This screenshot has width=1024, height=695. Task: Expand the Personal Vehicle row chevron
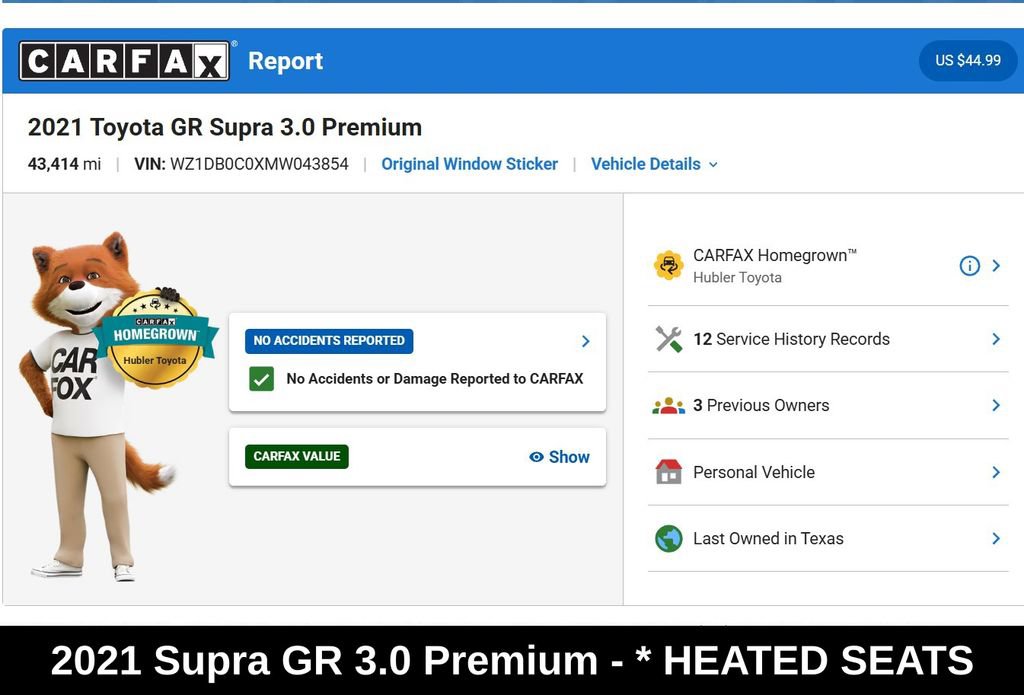(996, 472)
